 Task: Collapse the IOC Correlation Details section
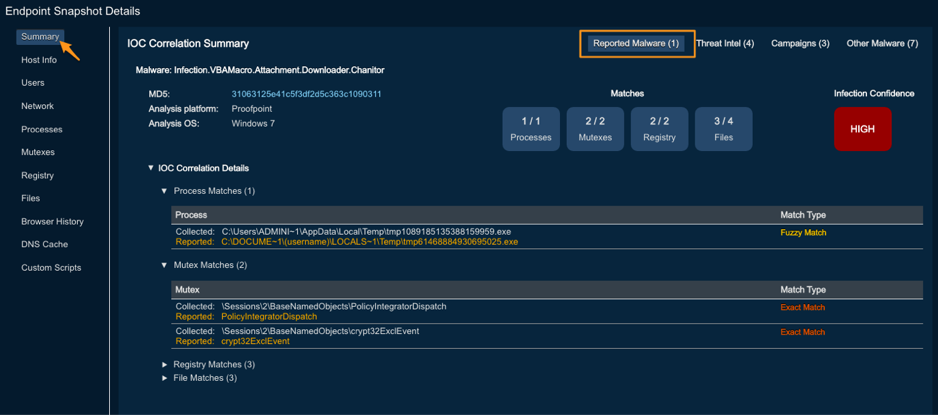tap(152, 168)
